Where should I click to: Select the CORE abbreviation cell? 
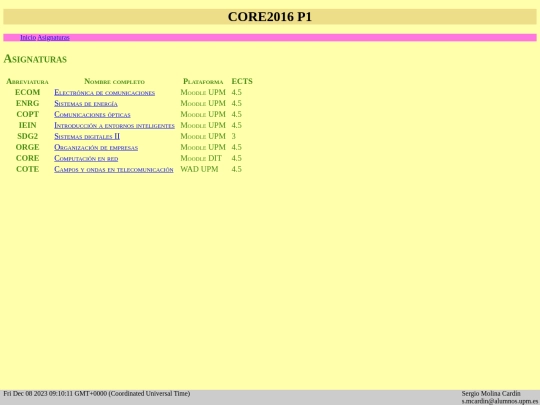tap(27, 158)
